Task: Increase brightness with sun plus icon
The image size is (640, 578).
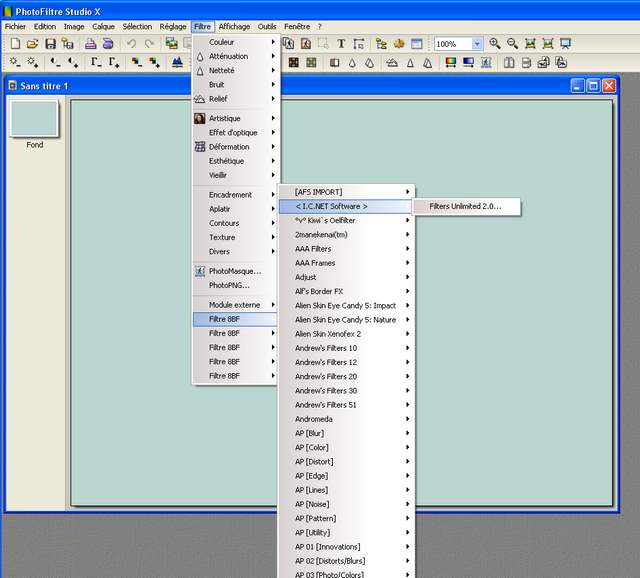Action: click(33, 62)
